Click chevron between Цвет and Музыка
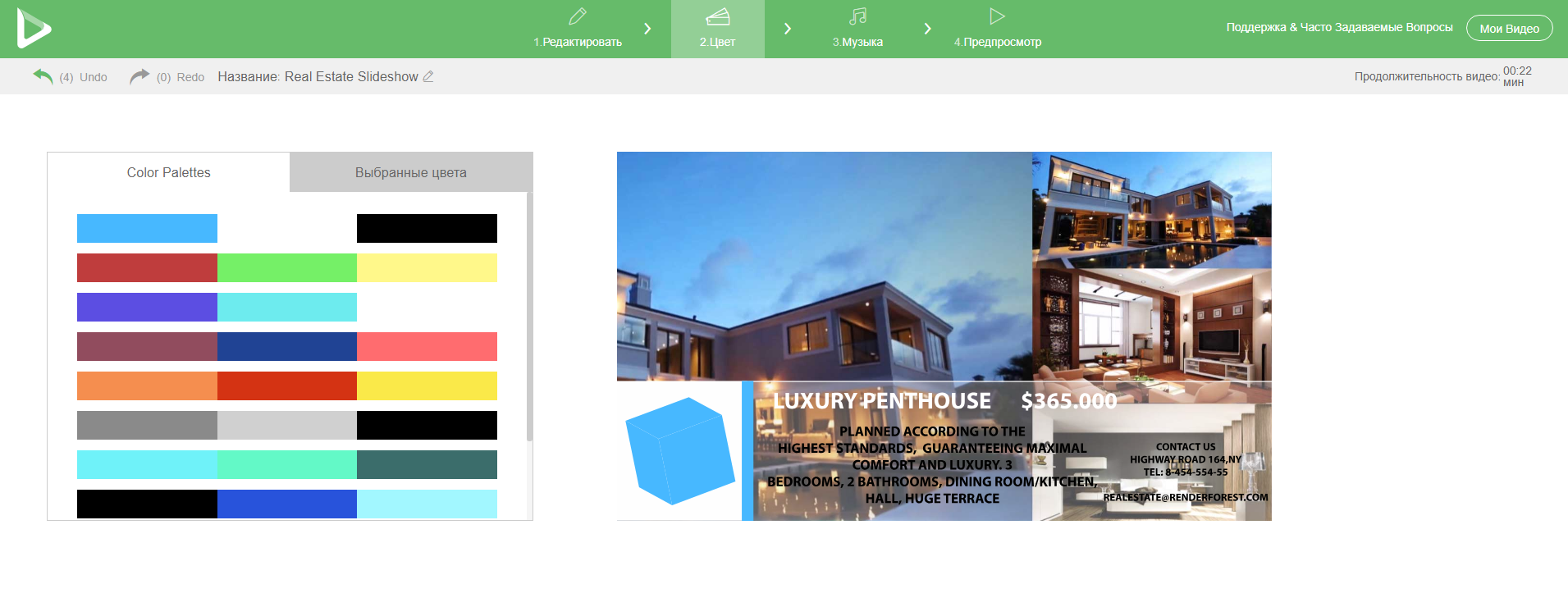The width and height of the screenshot is (1568, 616). click(788, 29)
